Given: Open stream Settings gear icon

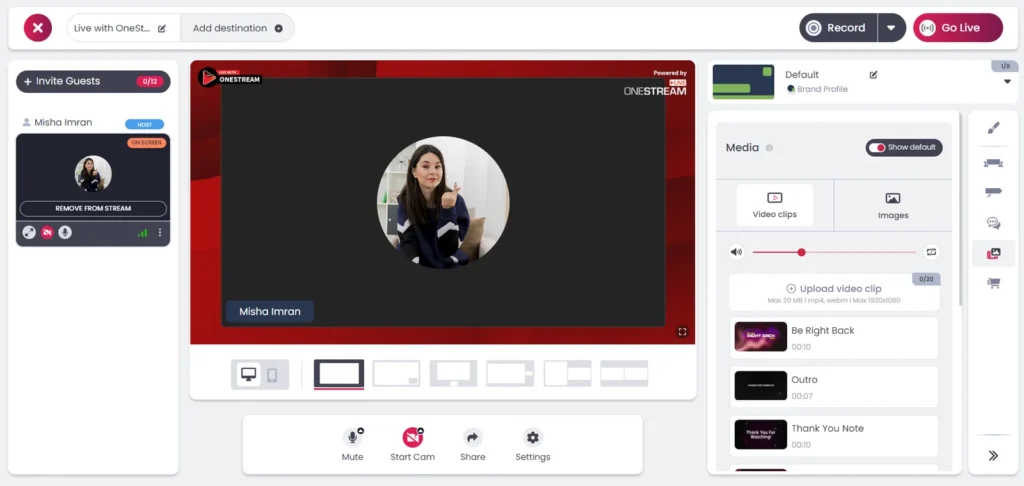Looking at the screenshot, I should click(532, 438).
